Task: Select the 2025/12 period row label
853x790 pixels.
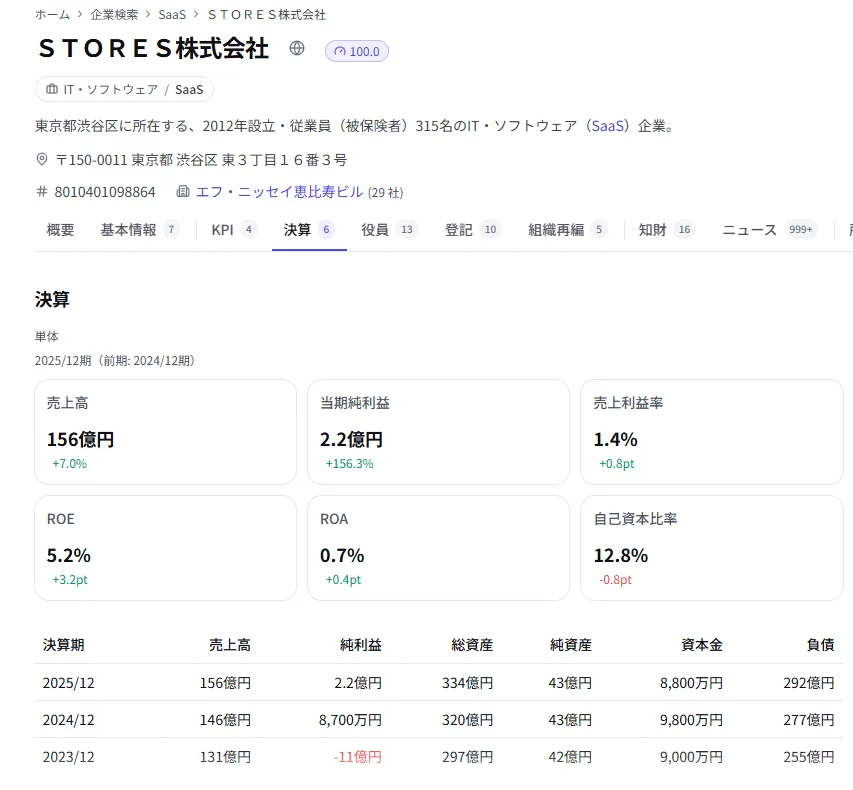Action: pos(69,683)
